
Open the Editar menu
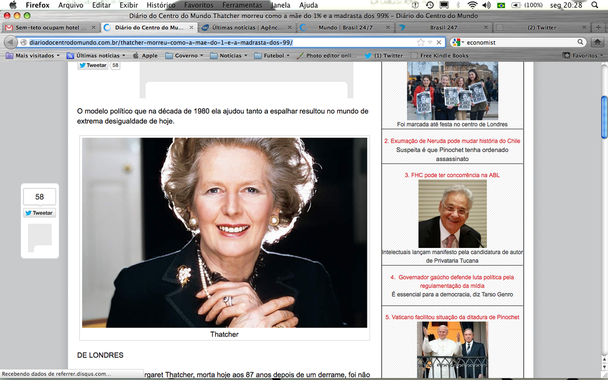tap(101, 5)
